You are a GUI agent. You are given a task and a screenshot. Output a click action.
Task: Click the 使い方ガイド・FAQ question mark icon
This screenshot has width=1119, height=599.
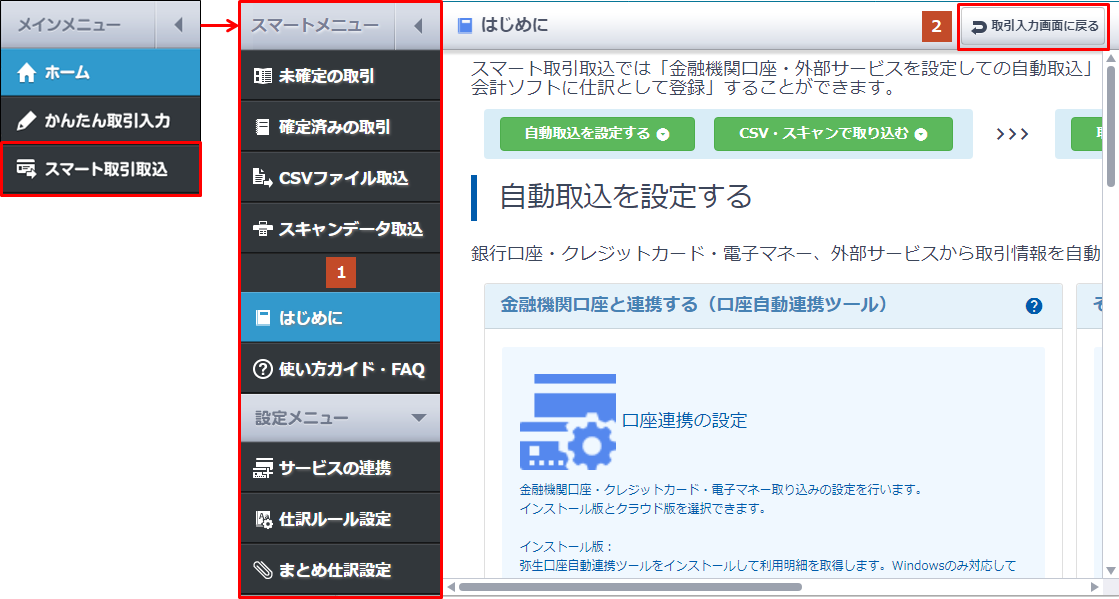pos(262,368)
